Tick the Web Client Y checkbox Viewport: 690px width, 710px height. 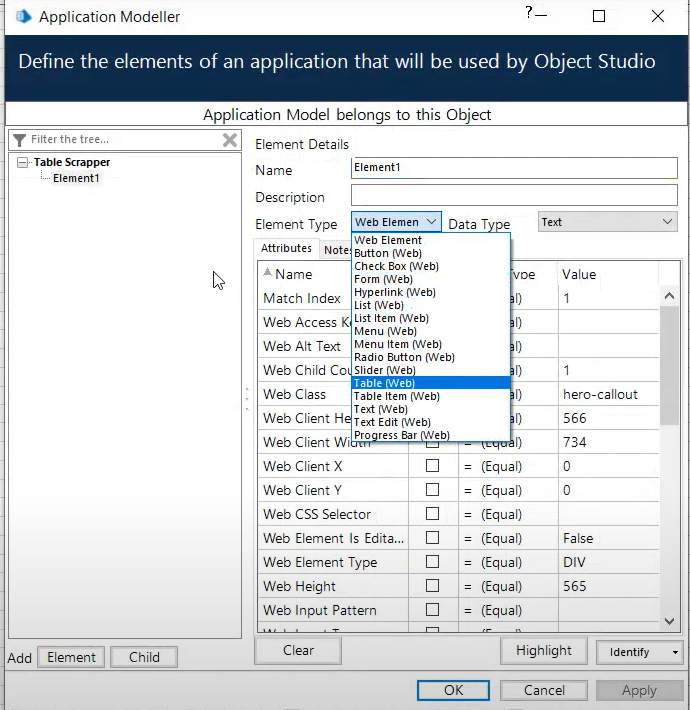[x=432, y=489]
